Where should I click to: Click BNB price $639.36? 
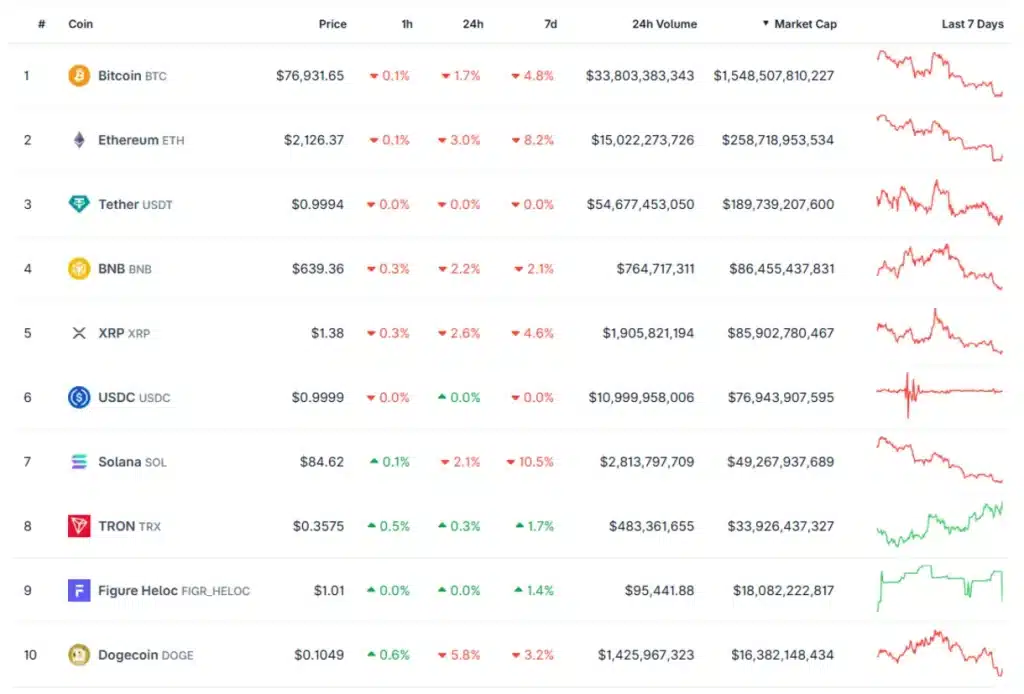317,268
